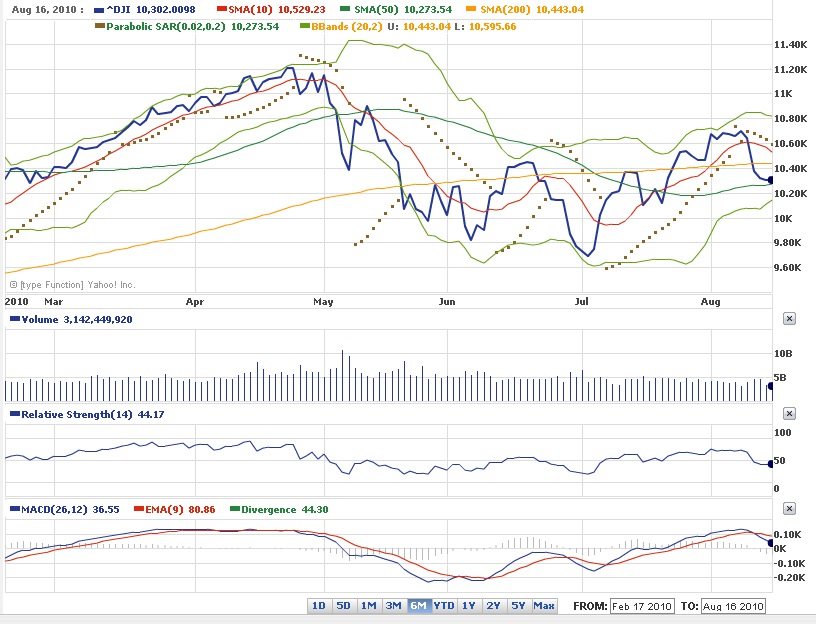Screen dimensions: 816x624
Task: Click the SMA(50) green legend swatch
Action: coord(345,9)
